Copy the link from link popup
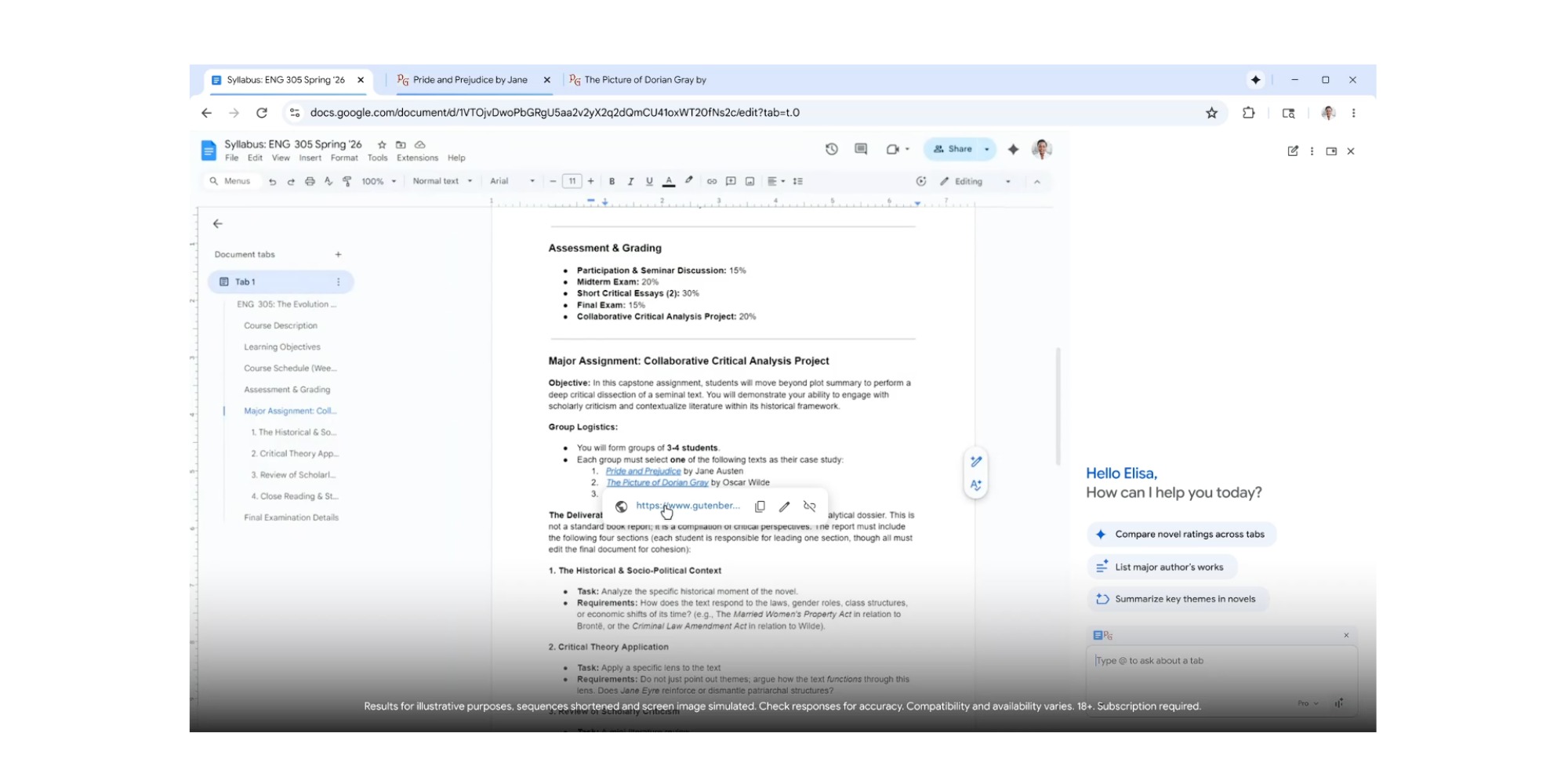Viewport: 1568px width, 784px height. point(760,506)
